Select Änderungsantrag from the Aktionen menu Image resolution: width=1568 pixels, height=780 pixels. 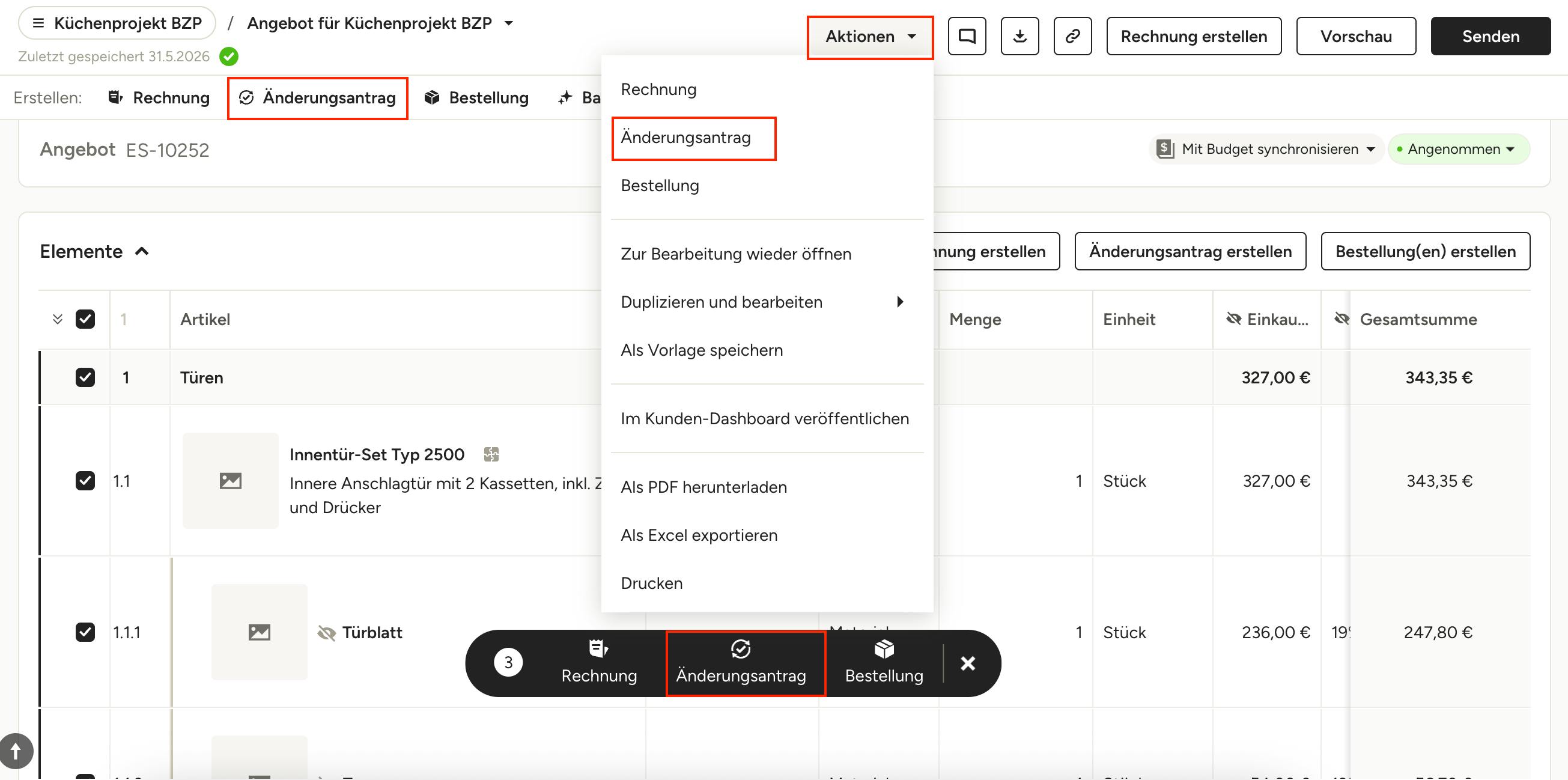[767, 138]
